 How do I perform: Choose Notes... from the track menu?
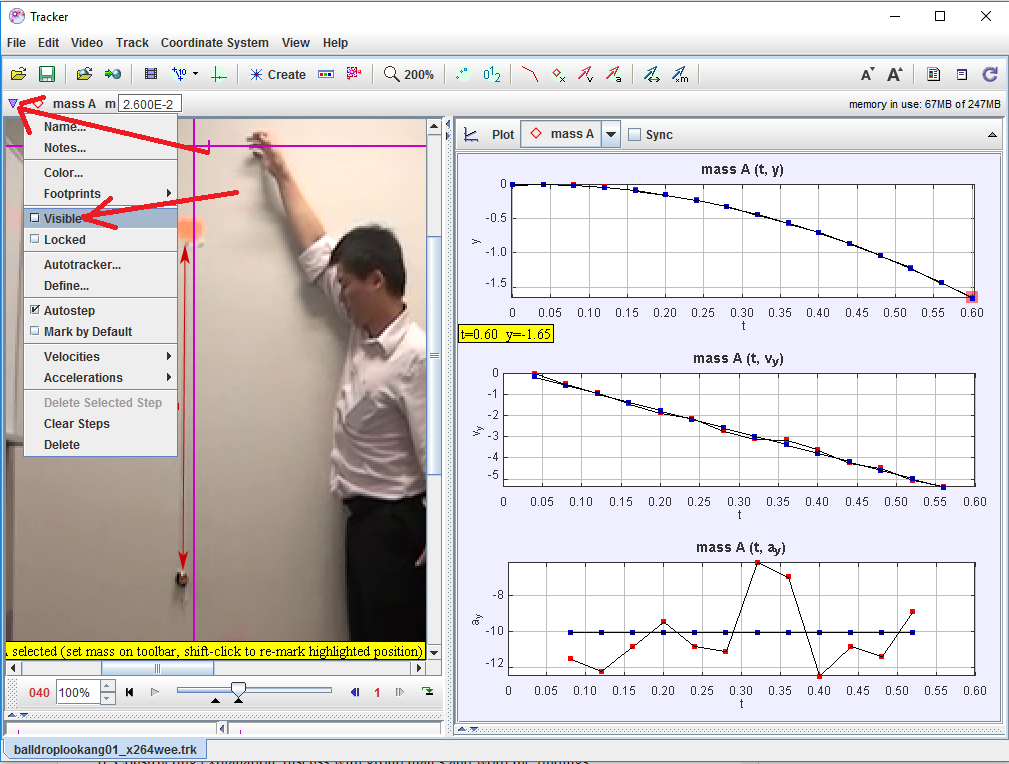point(100,148)
